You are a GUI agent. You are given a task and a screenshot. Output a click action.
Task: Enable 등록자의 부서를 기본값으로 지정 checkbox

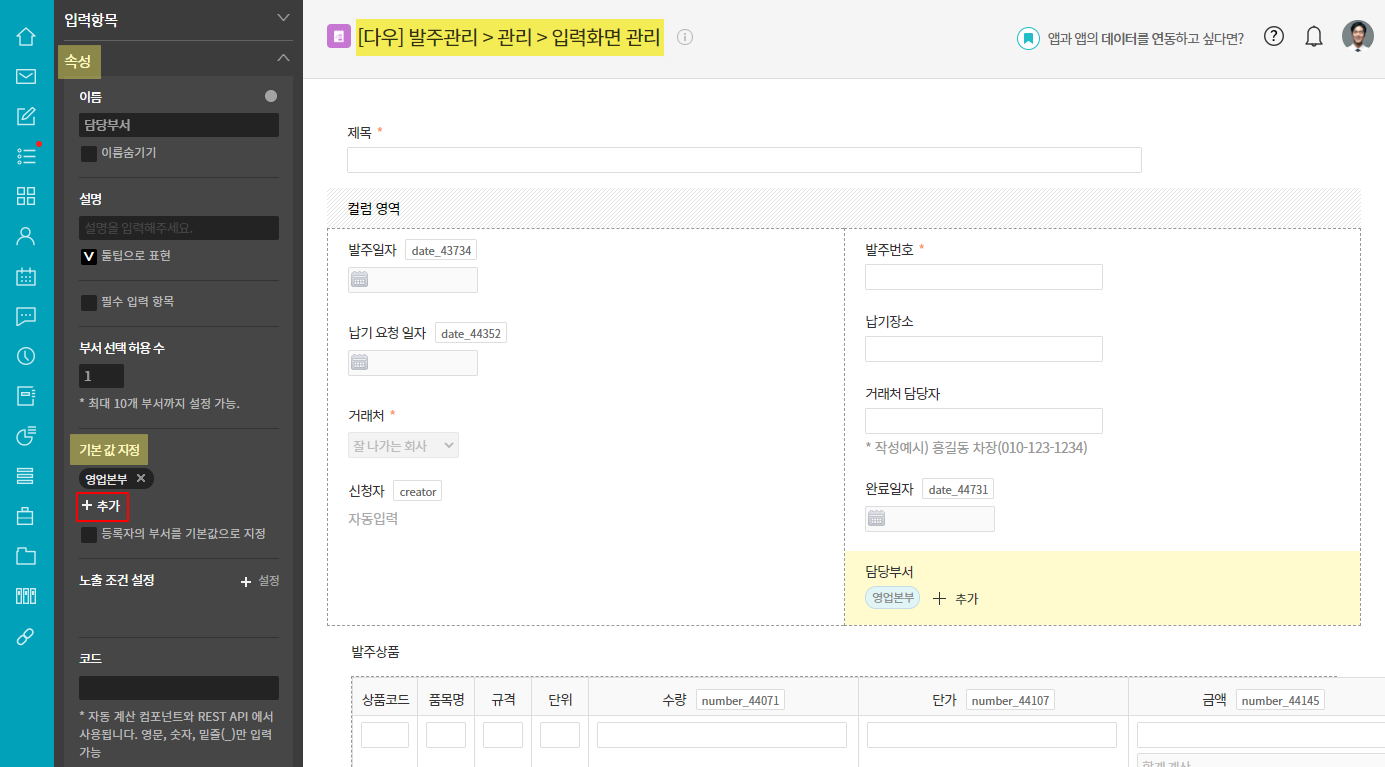tap(89, 535)
